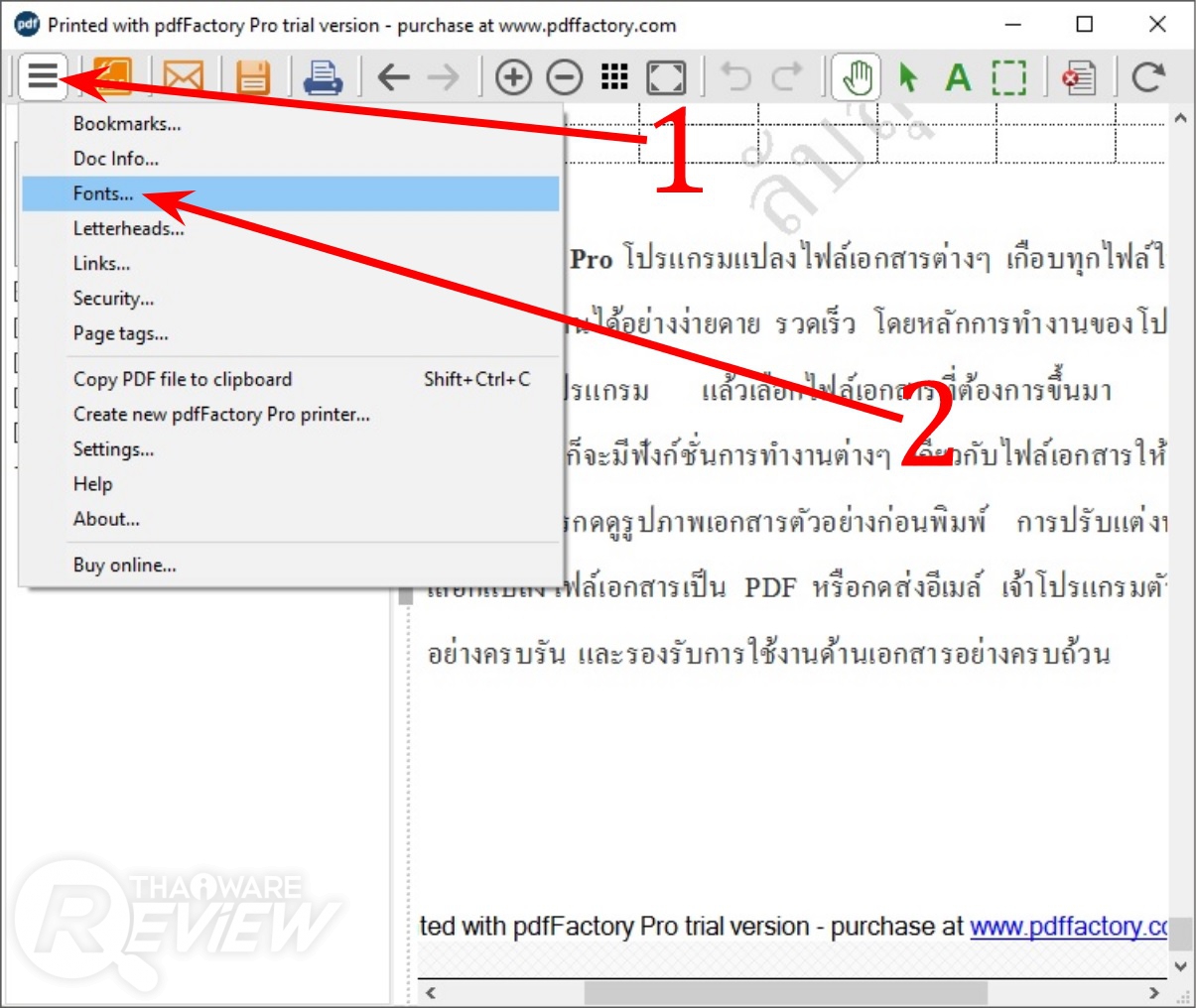Open the www.pdffactory.com footer link
Viewport: 1196px width, 1008px height.
pos(1068,927)
